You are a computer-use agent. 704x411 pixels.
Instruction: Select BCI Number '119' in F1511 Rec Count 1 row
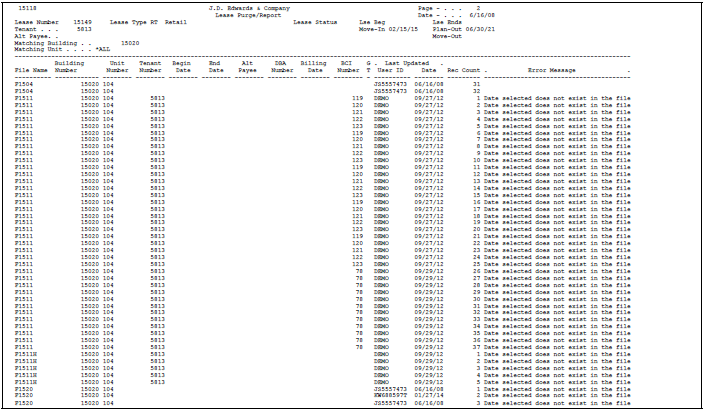click(x=358, y=98)
